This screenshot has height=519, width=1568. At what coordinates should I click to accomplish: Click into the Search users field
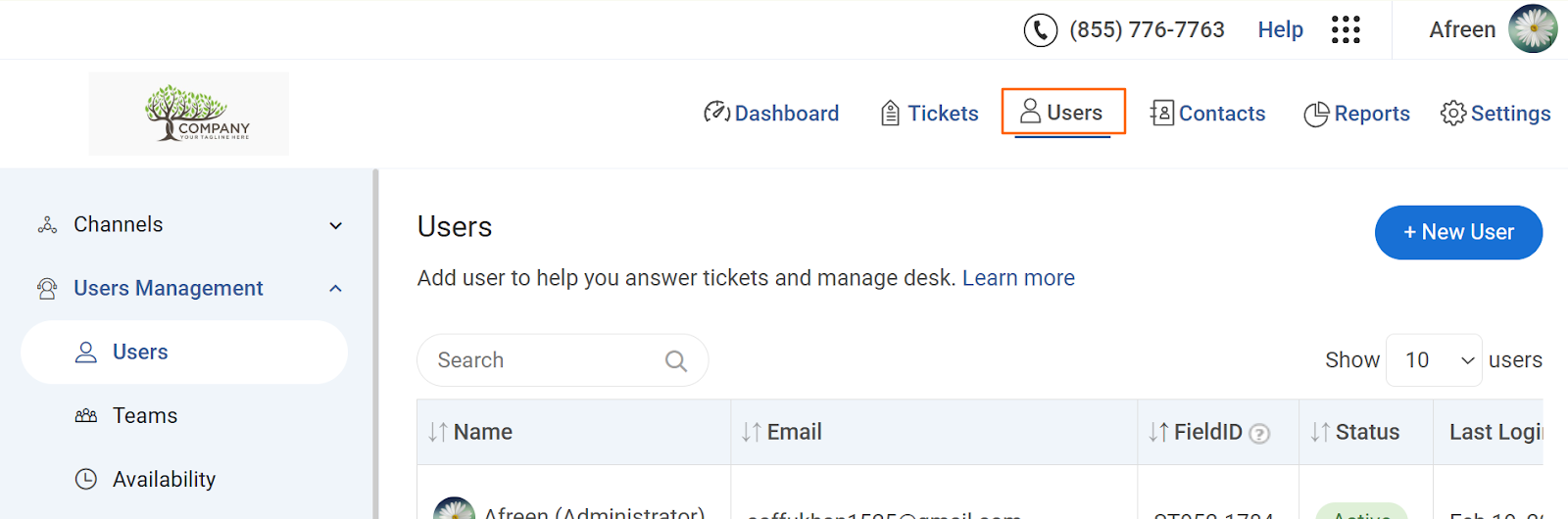[544, 360]
